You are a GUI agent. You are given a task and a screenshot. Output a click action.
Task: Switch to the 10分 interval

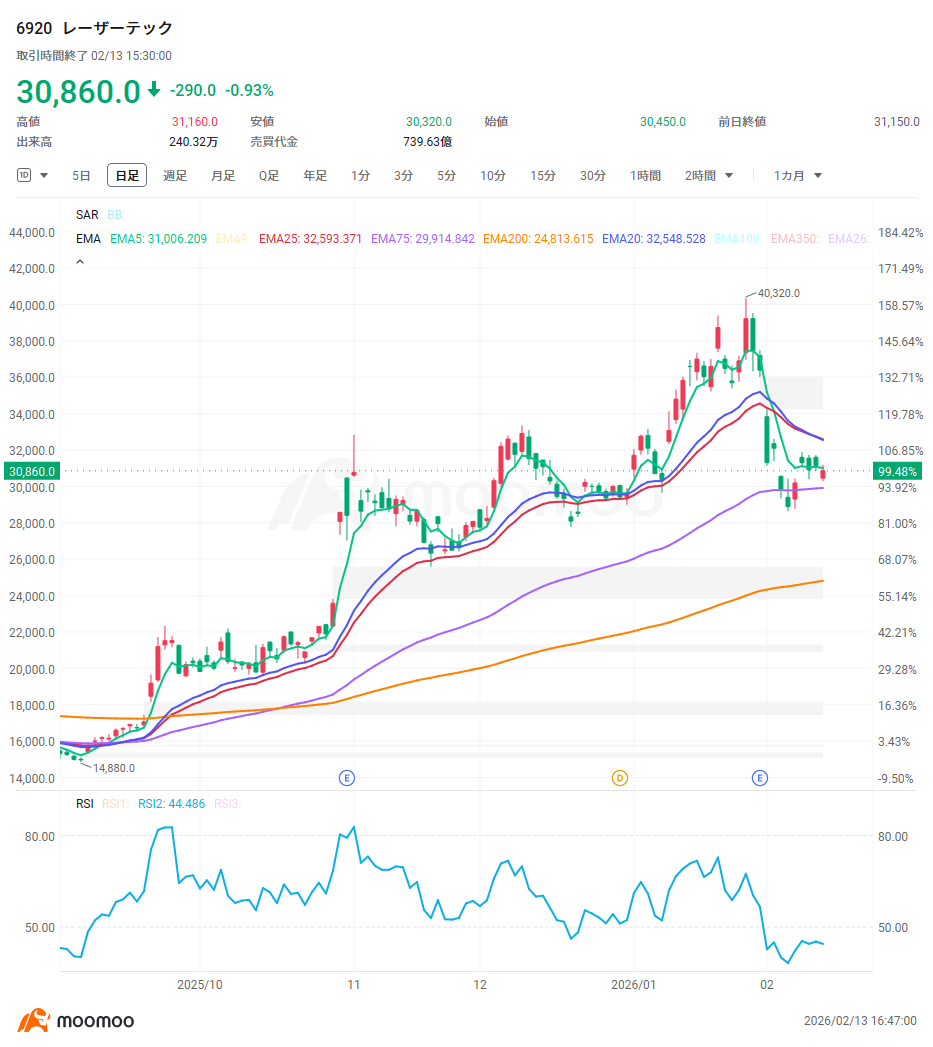(493, 176)
